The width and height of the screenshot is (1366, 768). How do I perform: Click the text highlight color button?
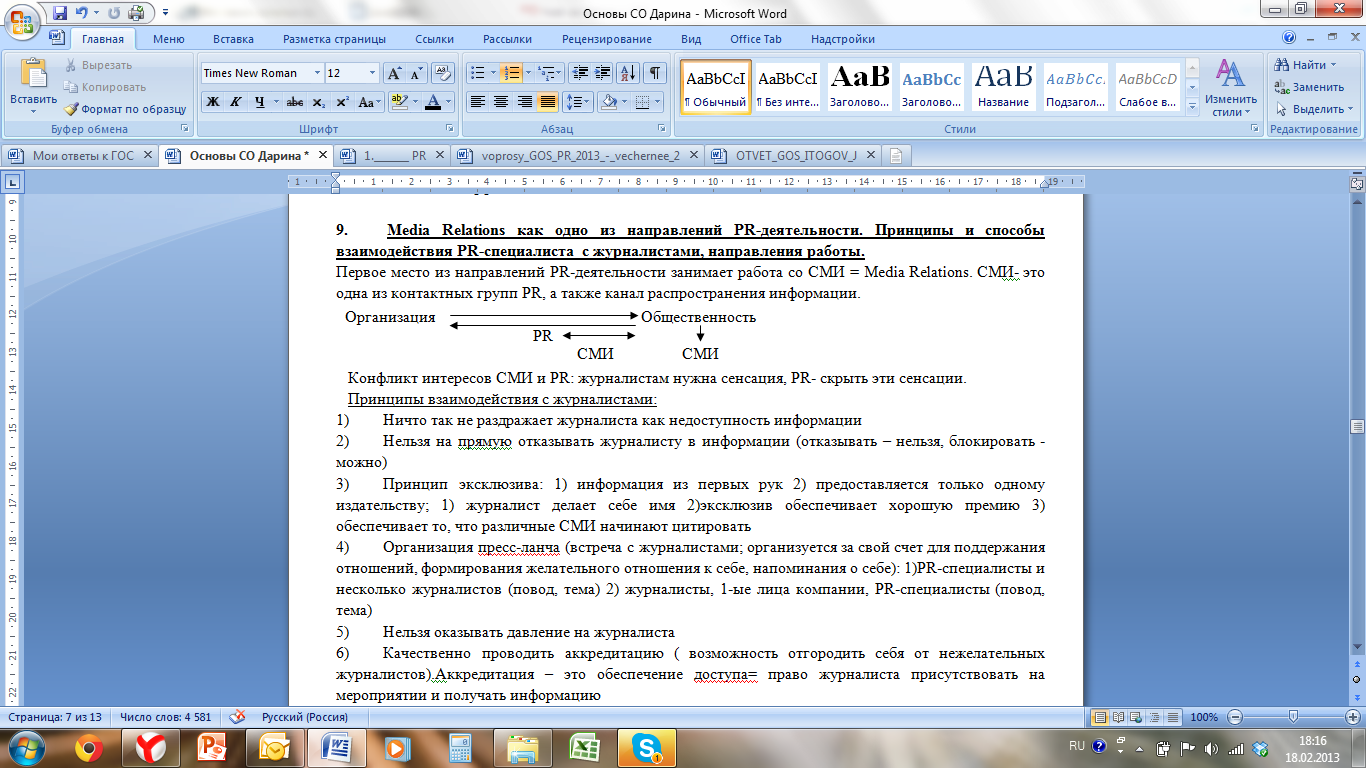[x=398, y=102]
